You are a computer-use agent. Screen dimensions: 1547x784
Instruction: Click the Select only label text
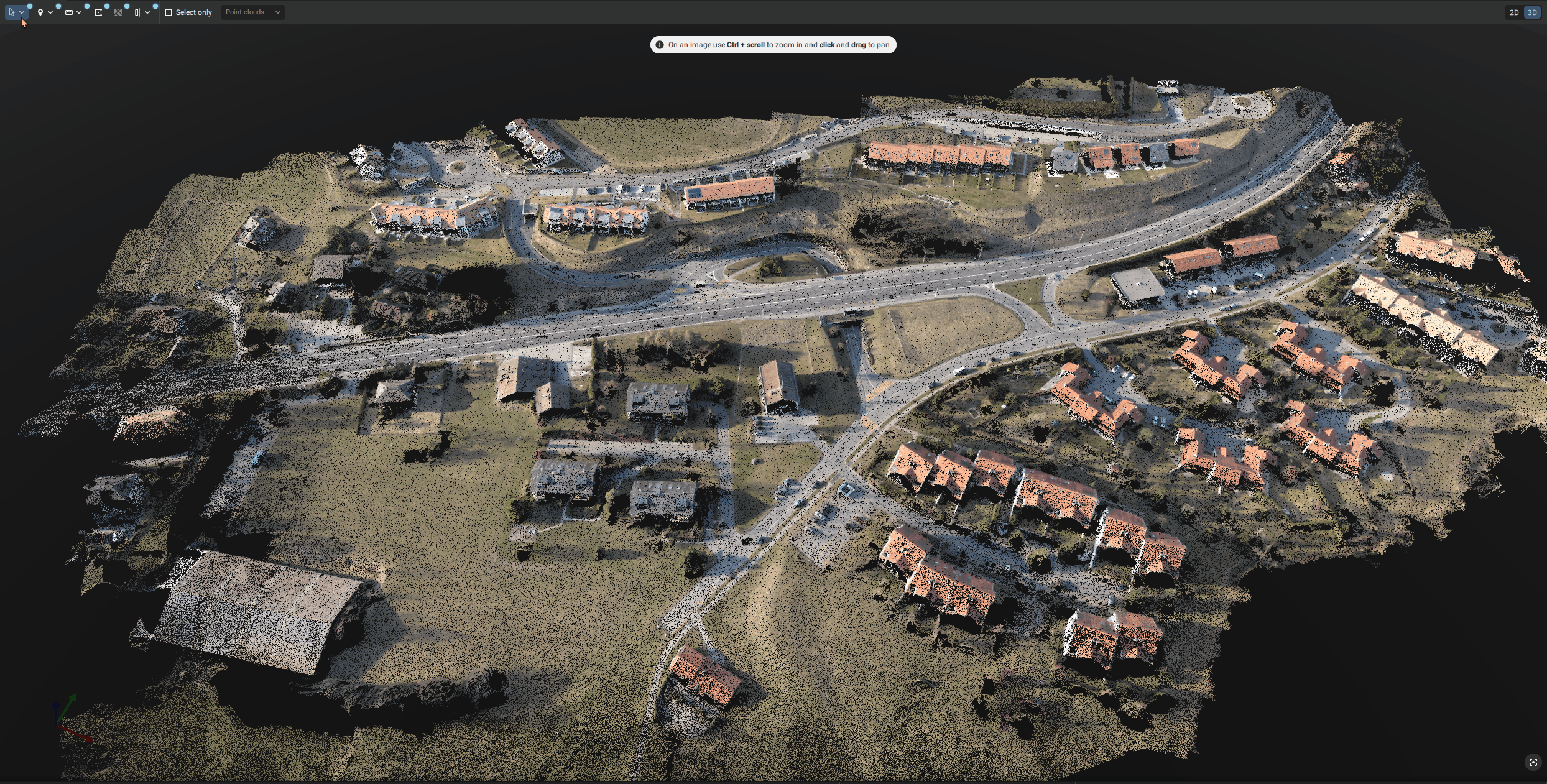[193, 12]
